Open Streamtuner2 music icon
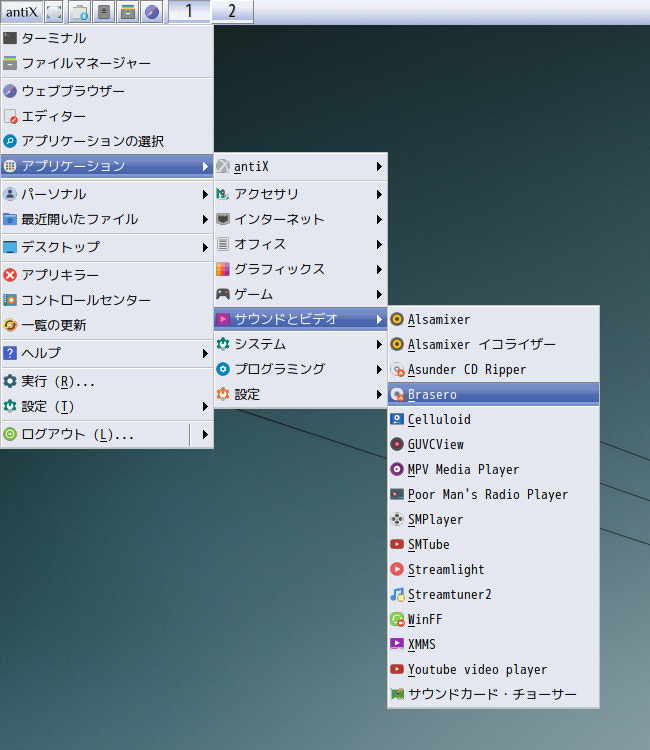The width and height of the screenshot is (650, 750). click(397, 595)
